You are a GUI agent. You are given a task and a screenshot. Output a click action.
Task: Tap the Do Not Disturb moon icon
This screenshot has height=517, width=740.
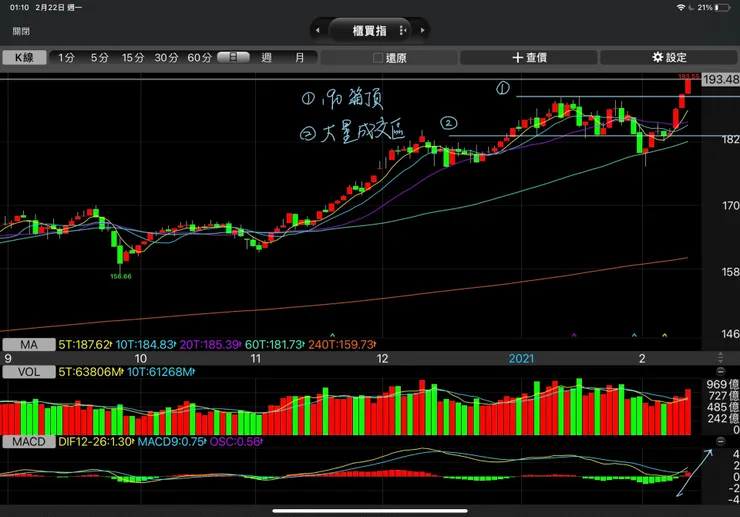(692, 8)
